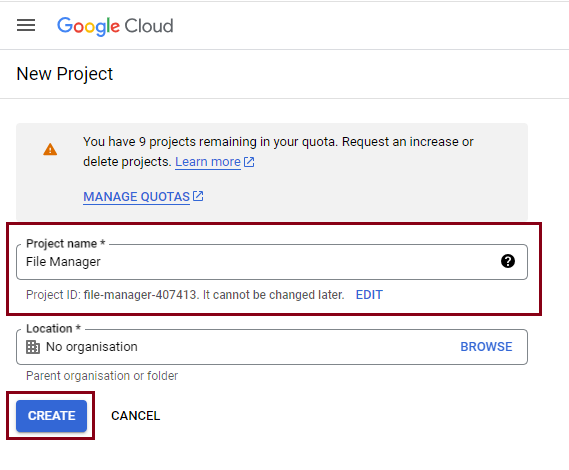Click the external link icon after Learn more
This screenshot has width=569, height=470.
249,162
